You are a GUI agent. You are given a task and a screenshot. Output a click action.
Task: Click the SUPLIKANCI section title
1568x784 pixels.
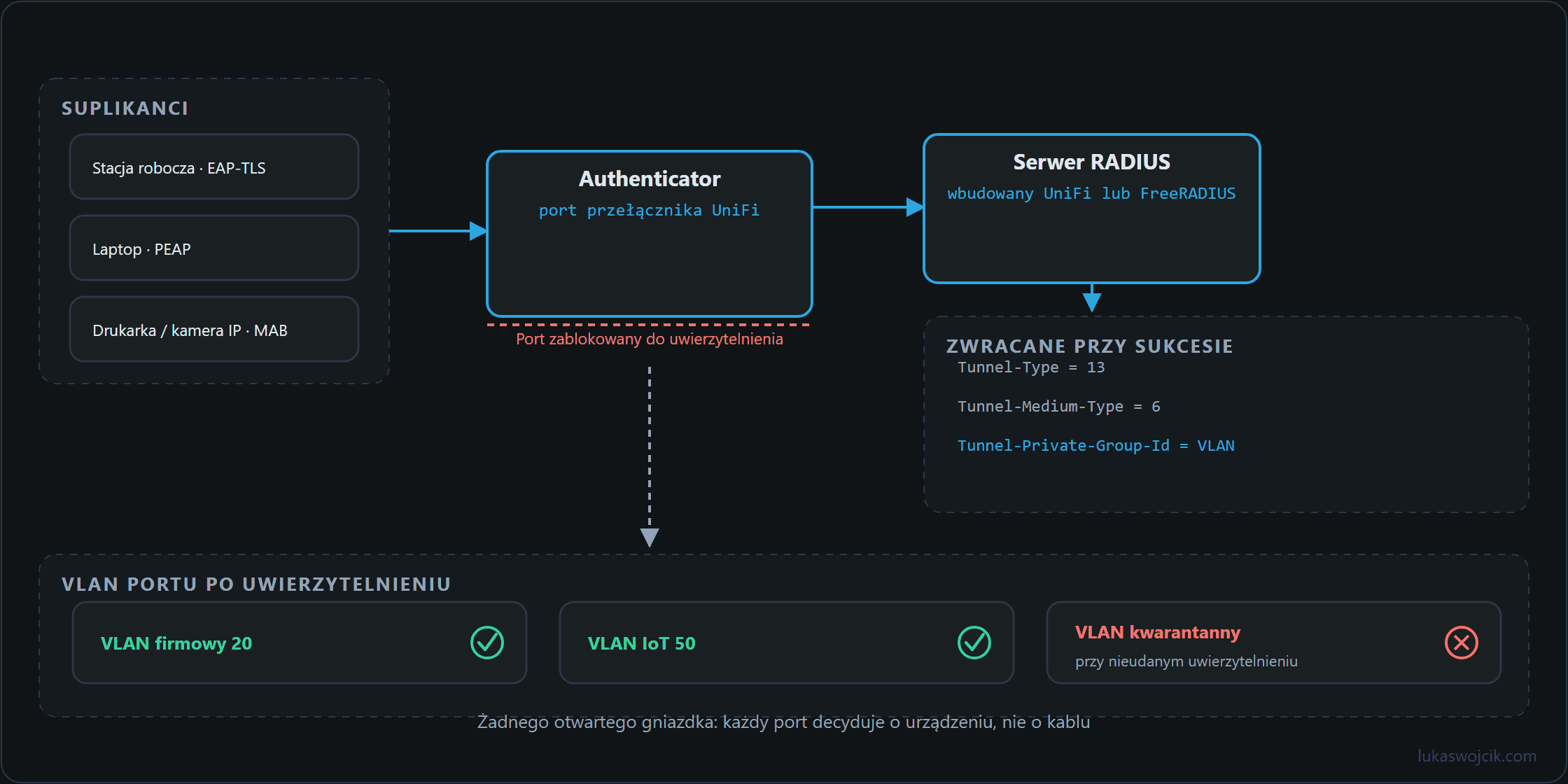coord(125,108)
